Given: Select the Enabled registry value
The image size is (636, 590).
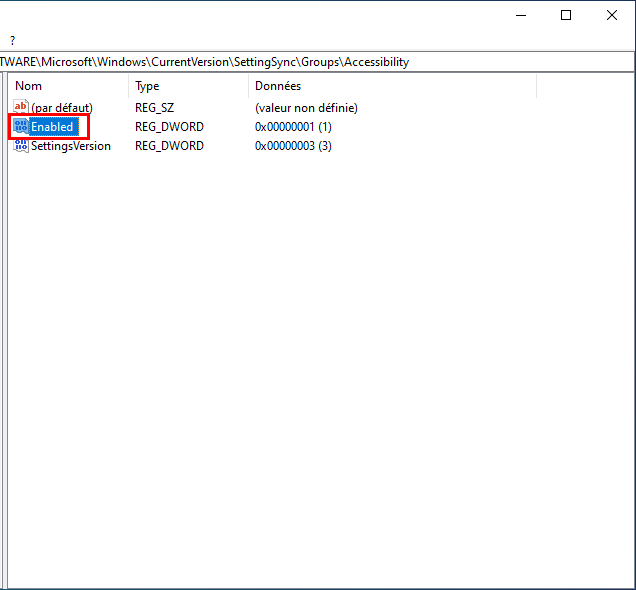Looking at the screenshot, I should tap(52, 127).
